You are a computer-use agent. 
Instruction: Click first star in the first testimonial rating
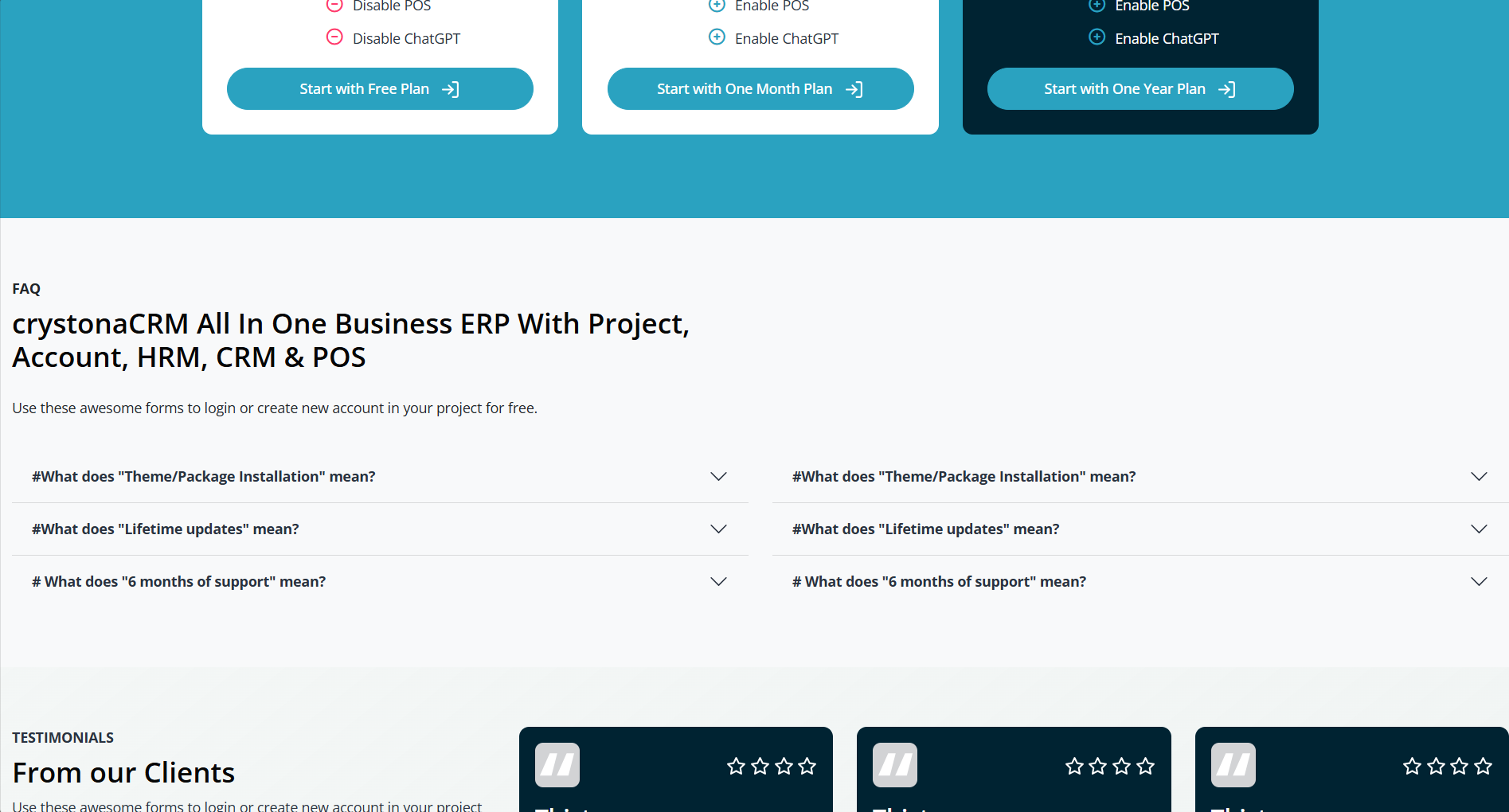[x=736, y=766]
